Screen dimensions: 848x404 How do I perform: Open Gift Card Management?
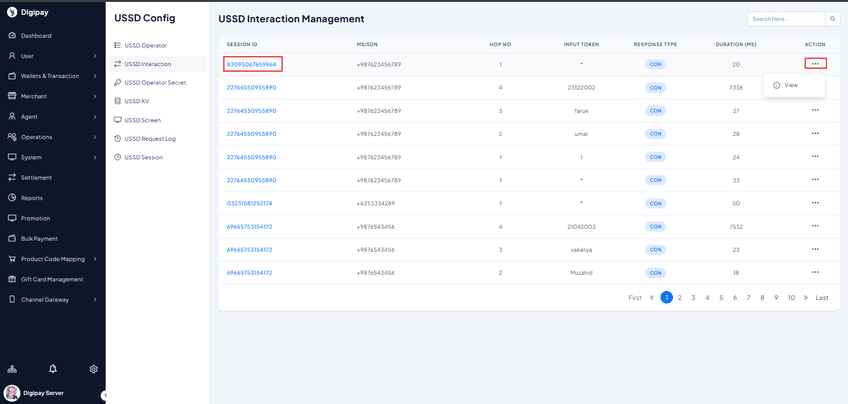click(x=52, y=280)
